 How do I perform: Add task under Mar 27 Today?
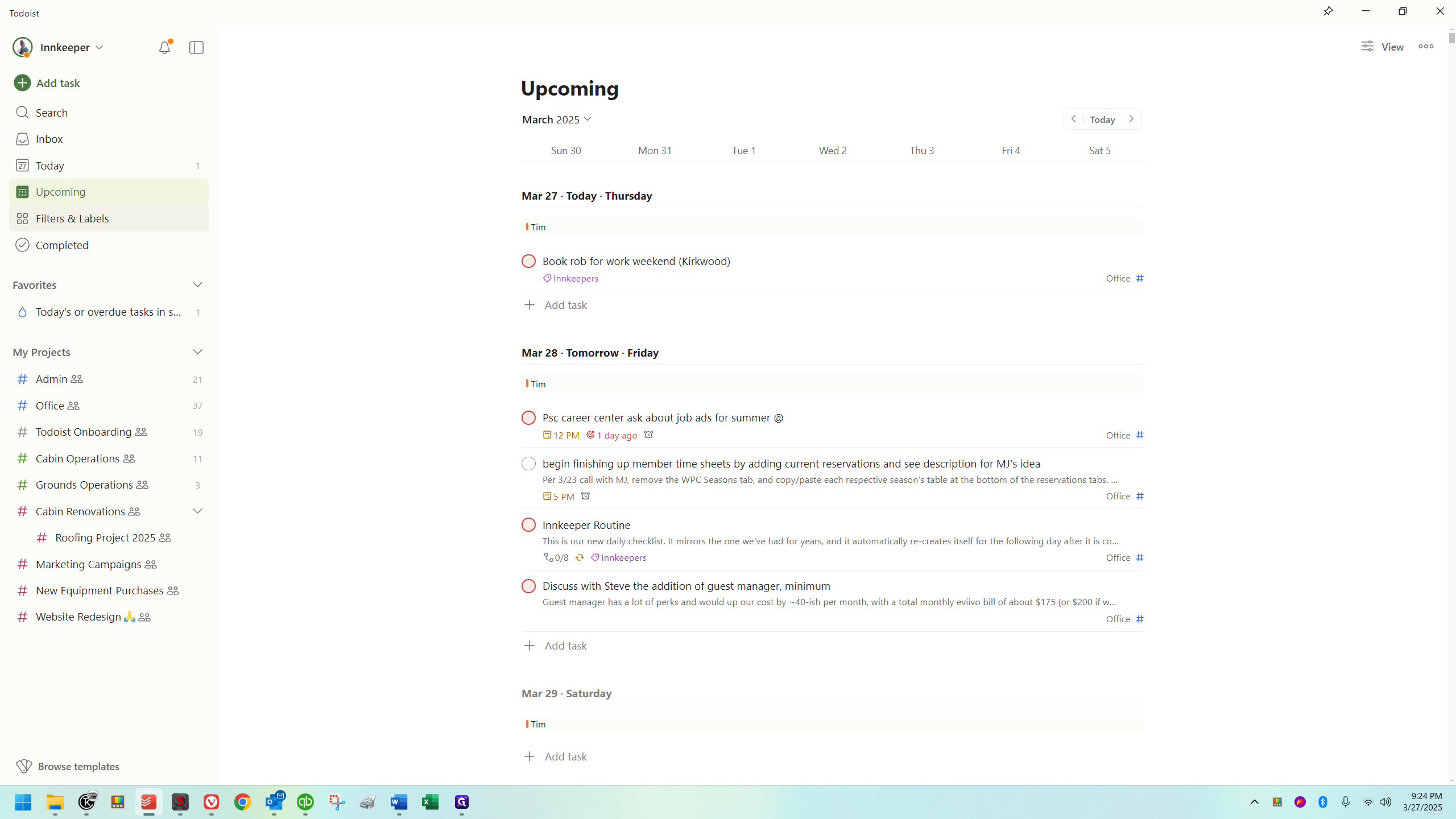tap(555, 305)
